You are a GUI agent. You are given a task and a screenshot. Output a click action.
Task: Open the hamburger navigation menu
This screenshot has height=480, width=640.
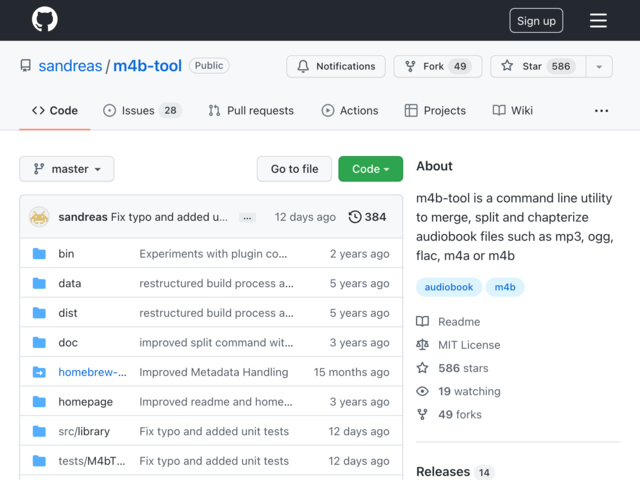pos(598,20)
